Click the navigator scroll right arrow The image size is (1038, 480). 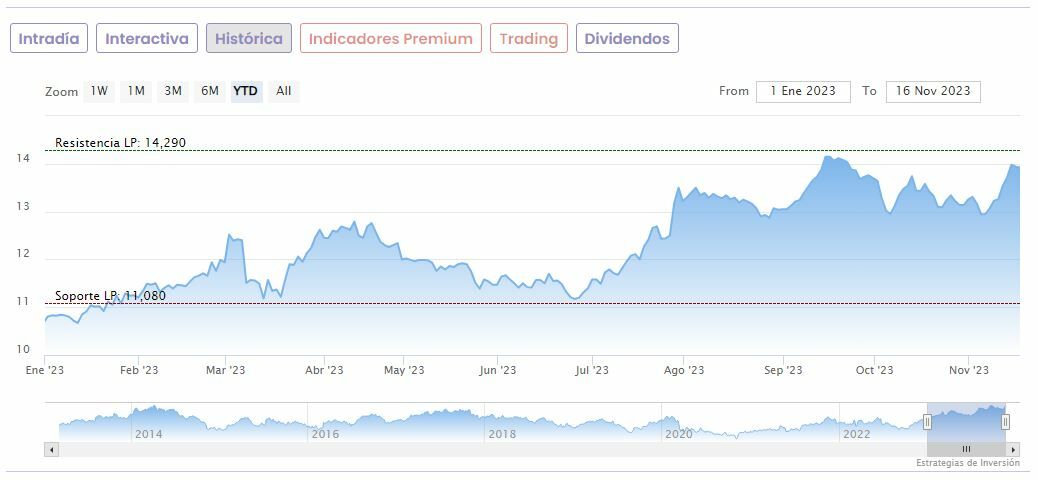(x=1014, y=450)
